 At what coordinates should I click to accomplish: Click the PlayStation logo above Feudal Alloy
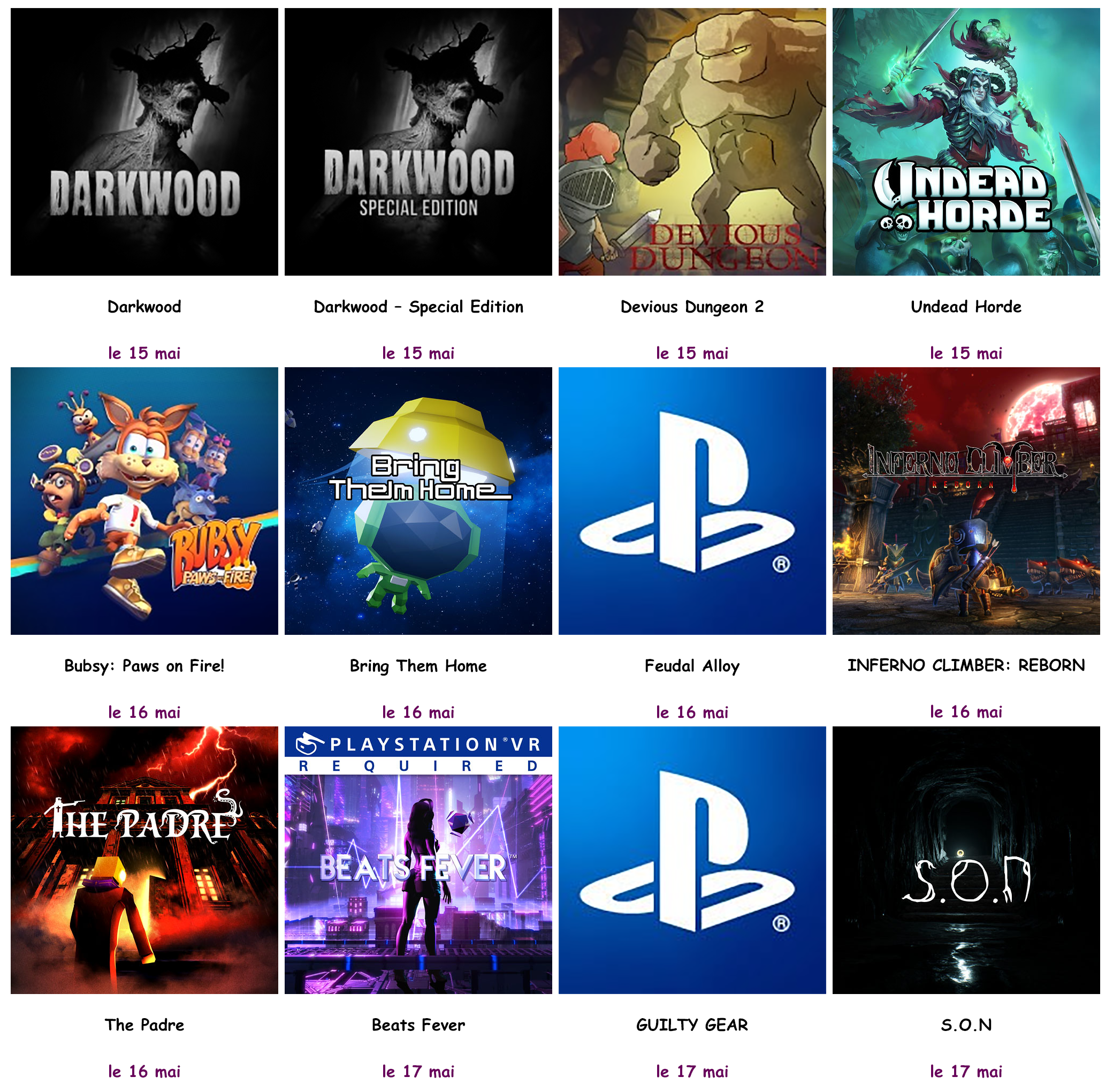[692, 500]
